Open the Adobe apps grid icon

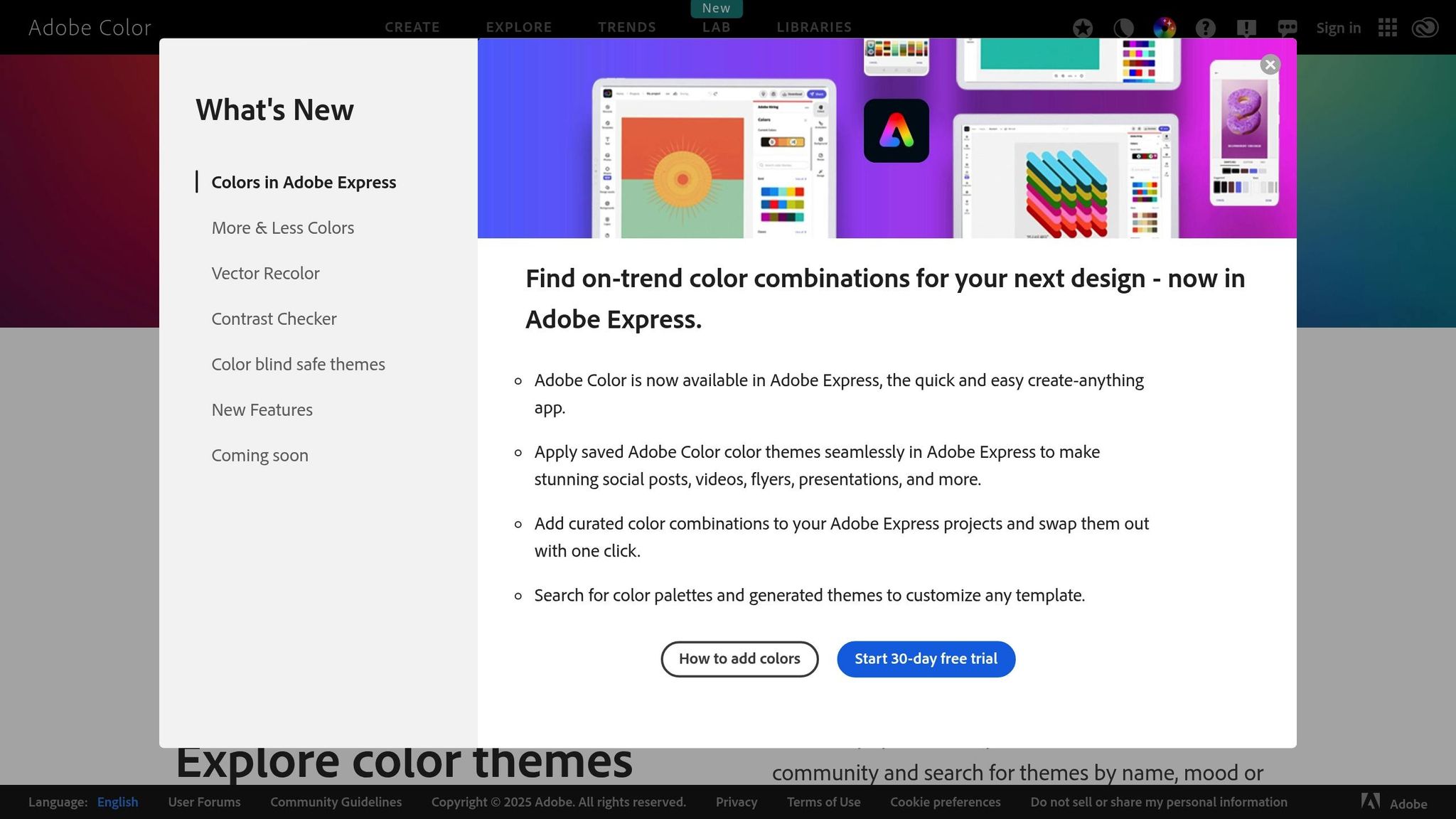tap(1387, 28)
